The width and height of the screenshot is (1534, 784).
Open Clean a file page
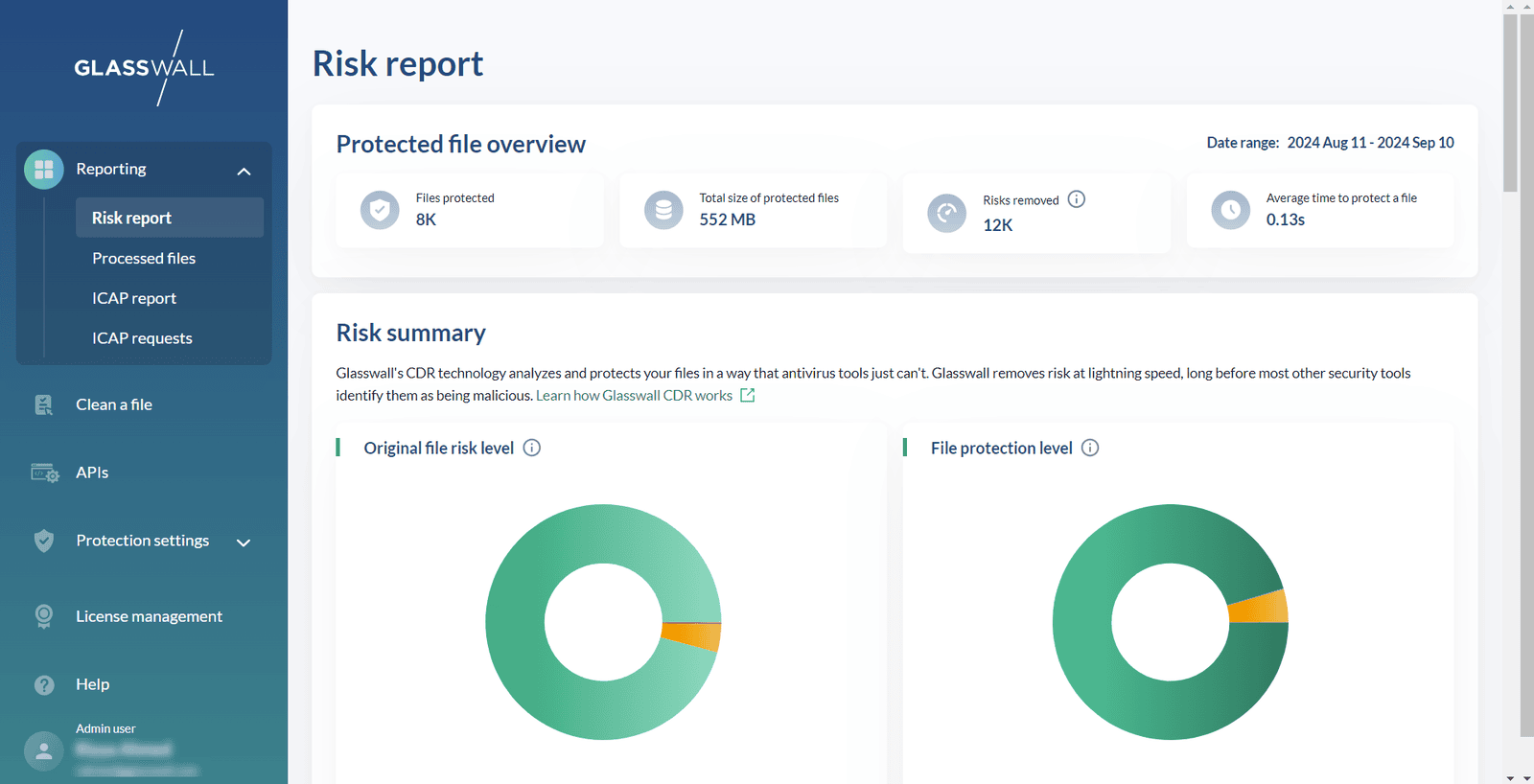coord(114,404)
